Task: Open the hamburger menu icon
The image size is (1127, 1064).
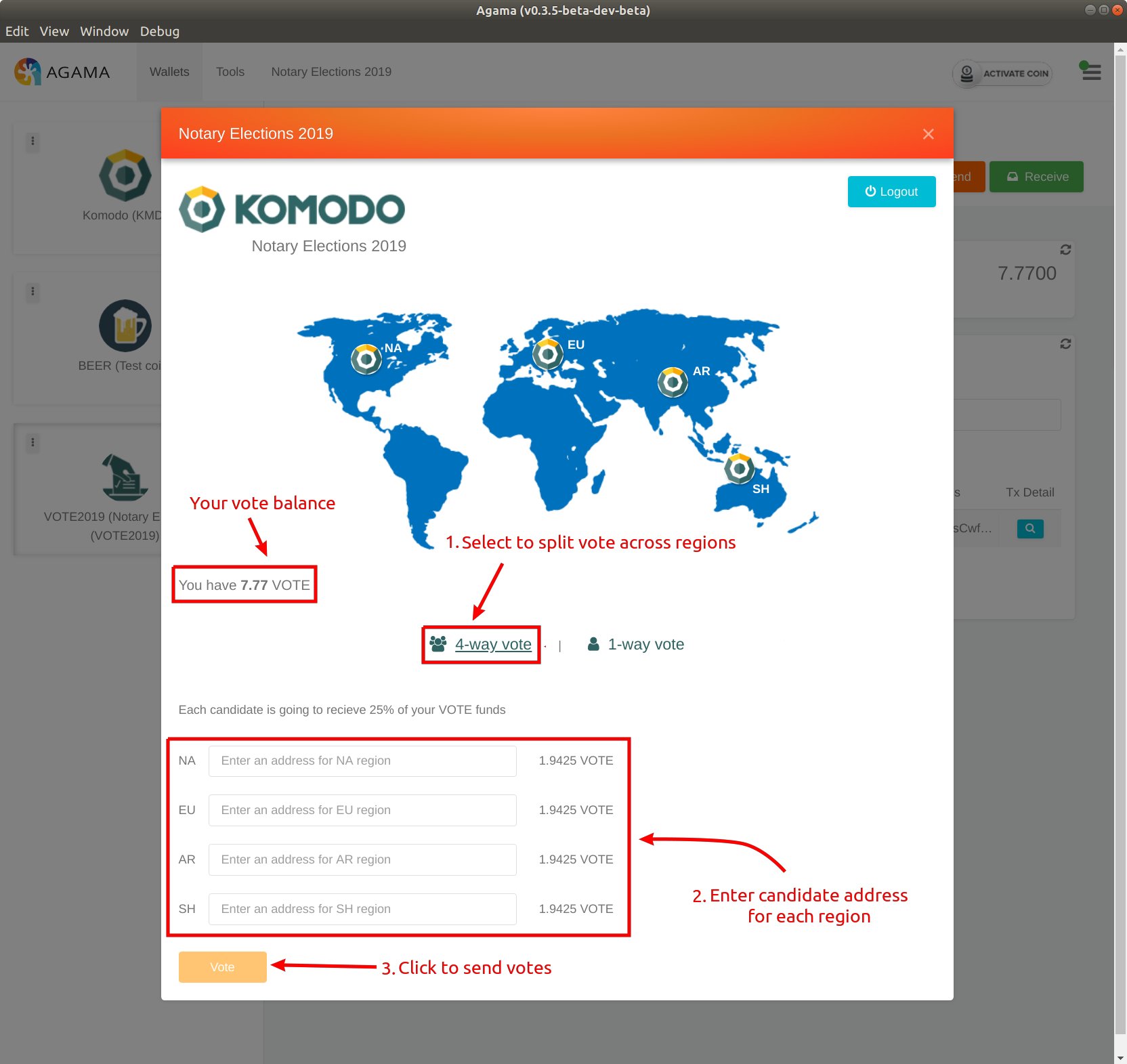Action: point(1091,71)
